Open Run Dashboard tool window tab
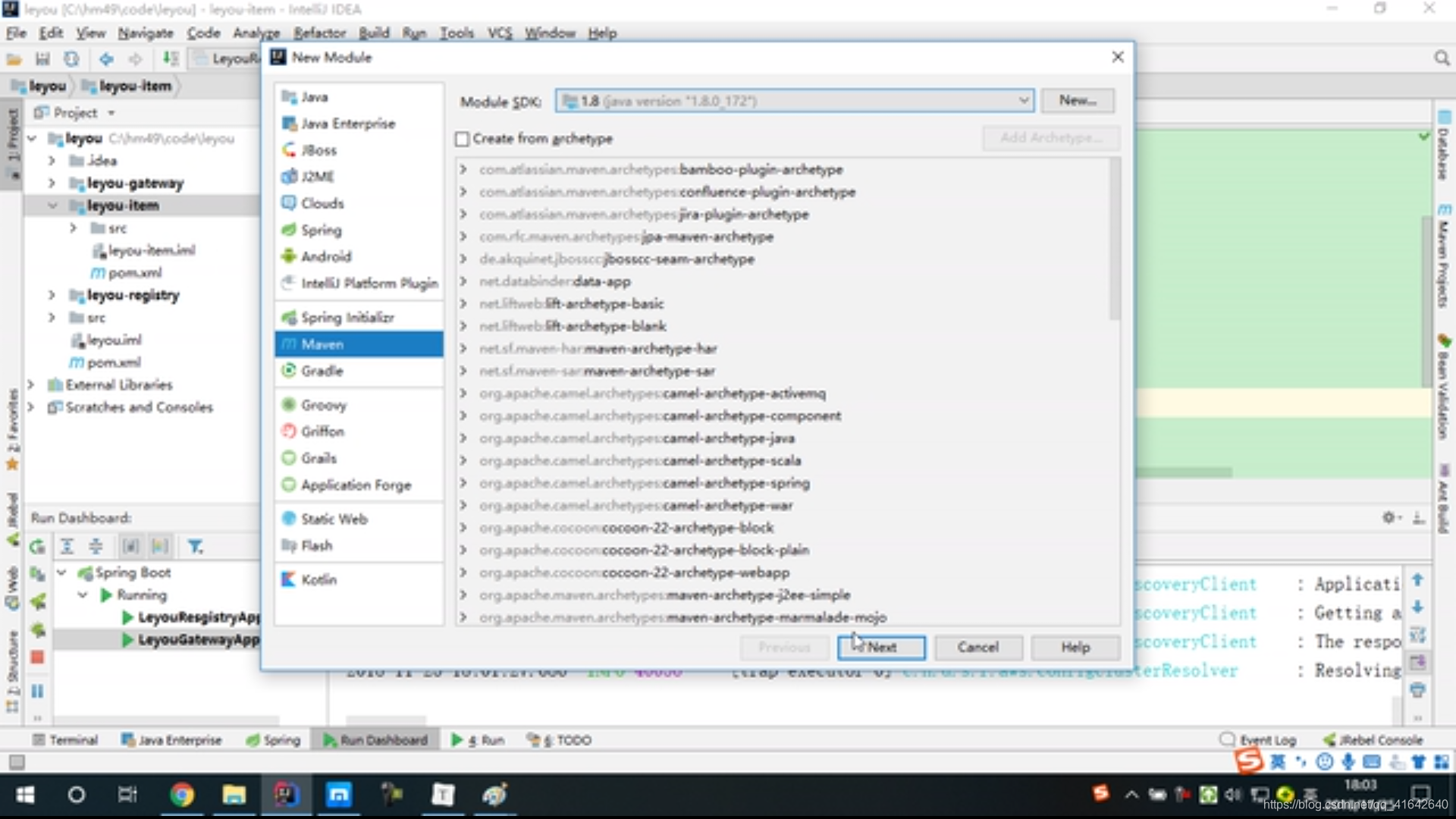 (376, 740)
